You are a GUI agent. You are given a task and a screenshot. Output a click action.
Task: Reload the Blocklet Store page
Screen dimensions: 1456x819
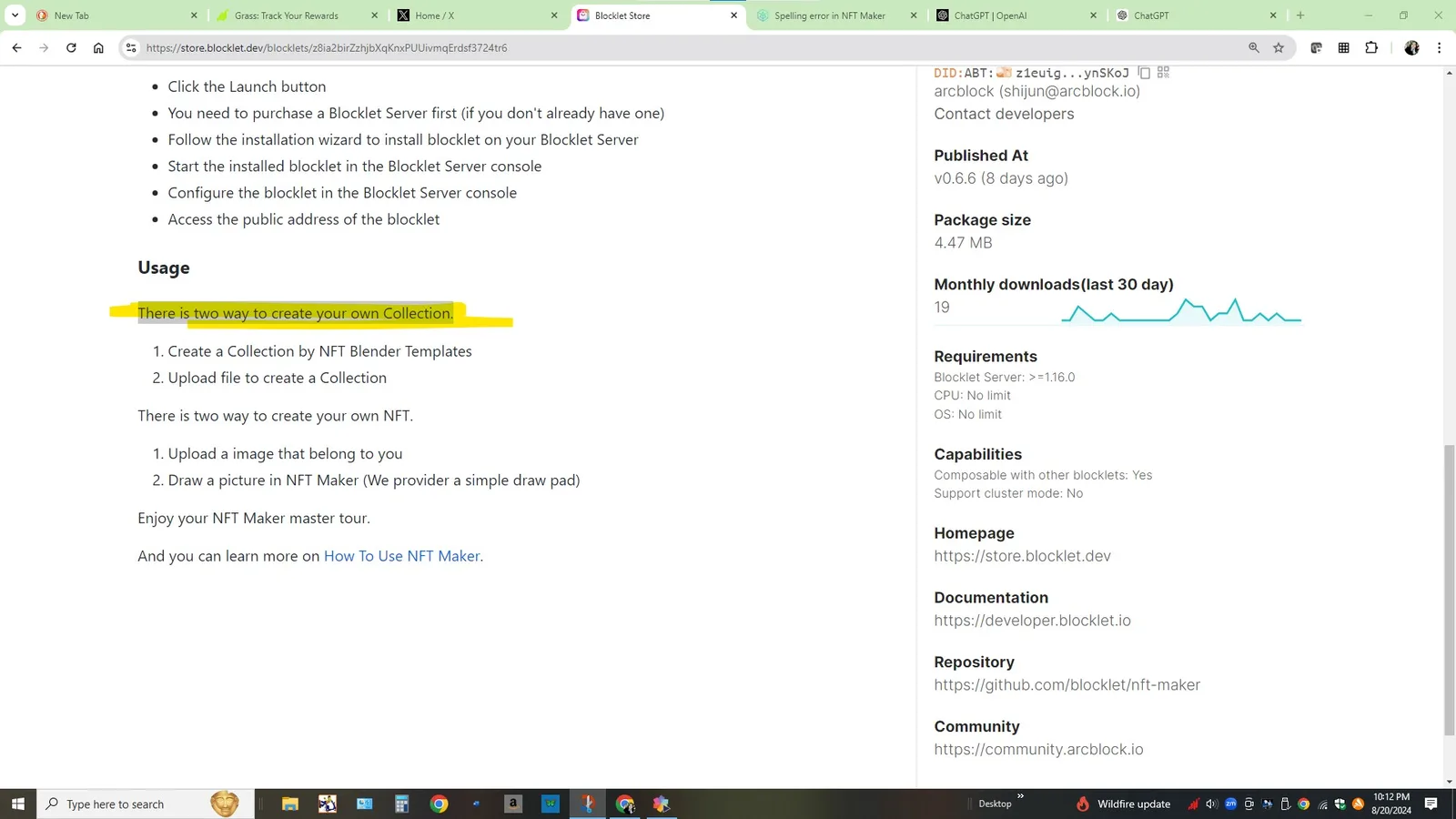click(x=71, y=48)
